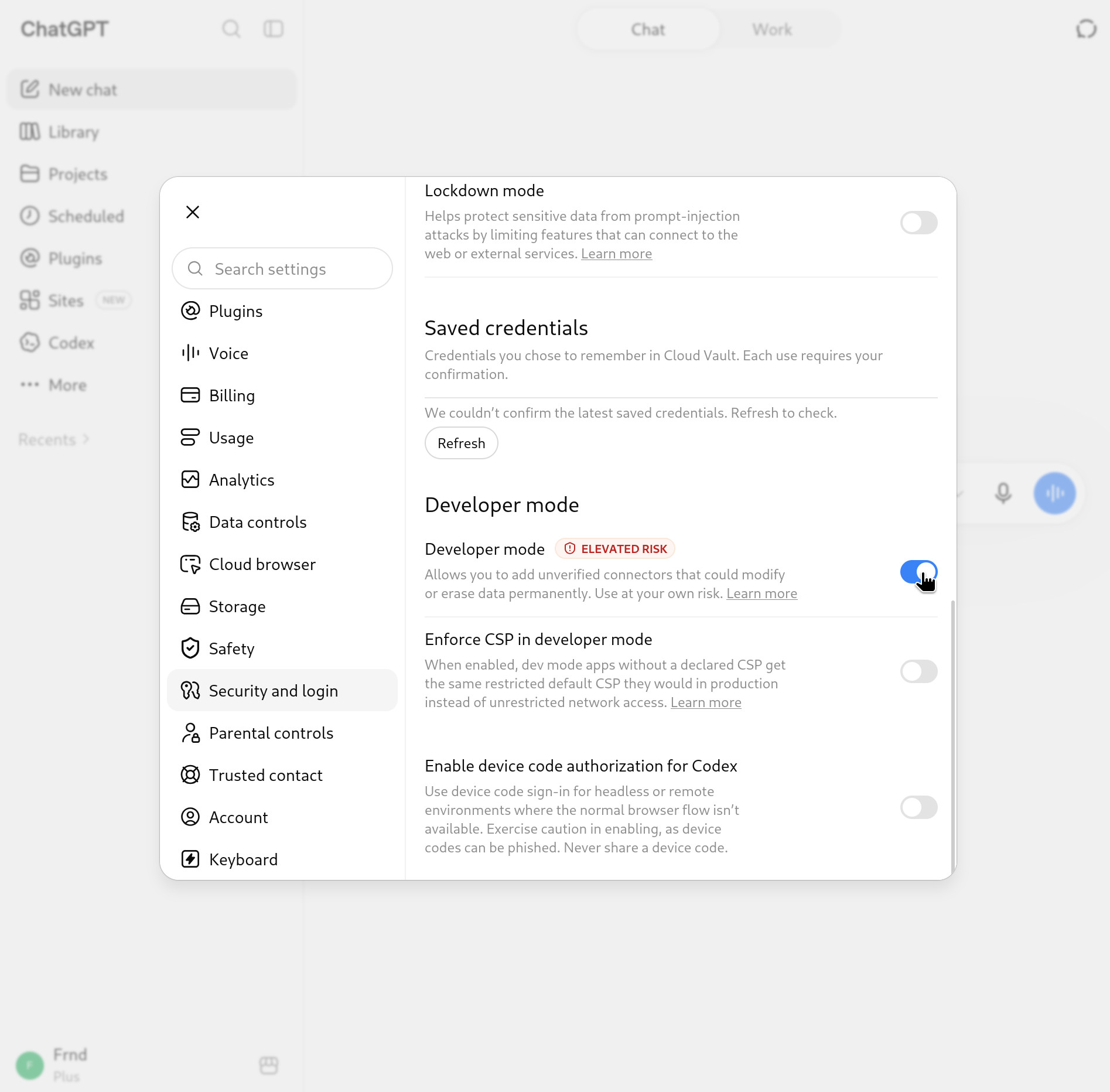Open Usage settings section
The width and height of the screenshot is (1110, 1092).
pyautogui.click(x=282, y=437)
